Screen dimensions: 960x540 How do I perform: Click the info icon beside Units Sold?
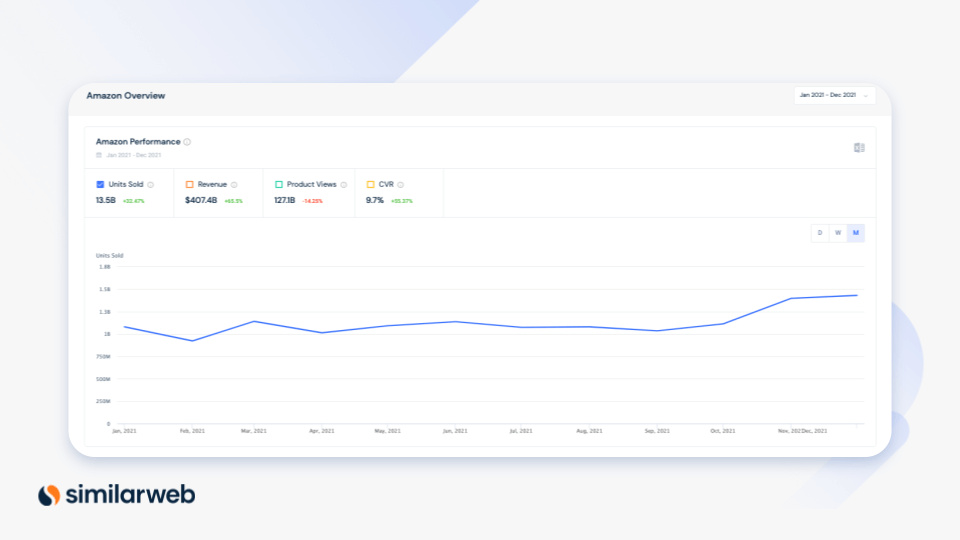[x=151, y=185]
